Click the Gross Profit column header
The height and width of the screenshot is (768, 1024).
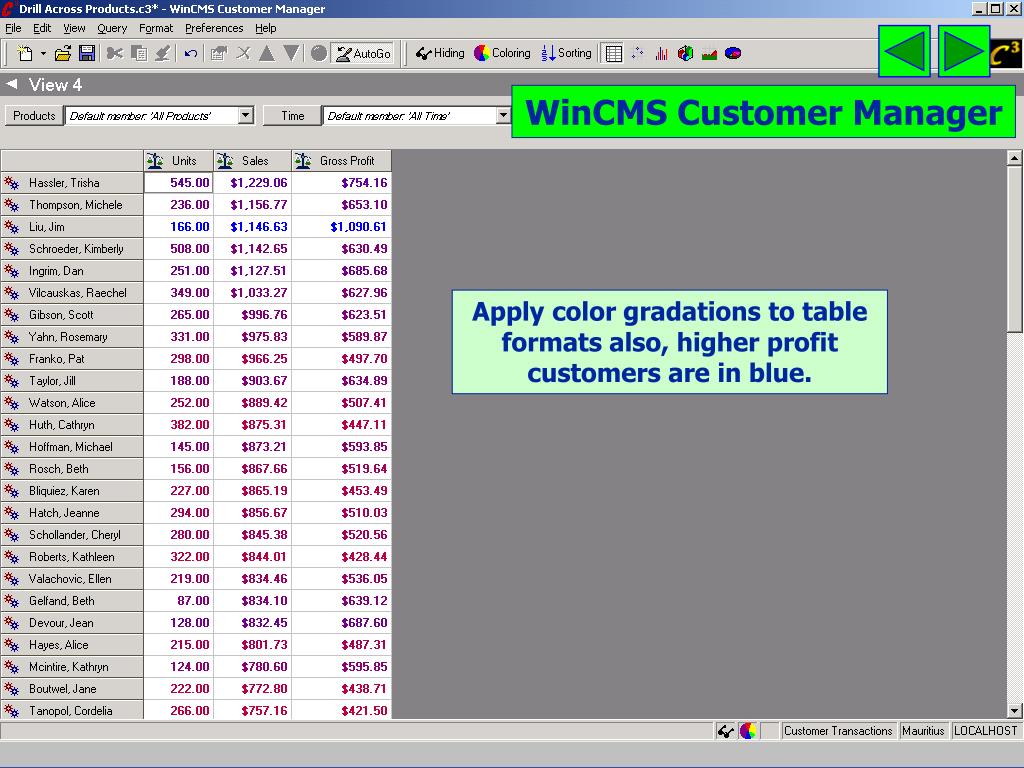click(x=342, y=161)
